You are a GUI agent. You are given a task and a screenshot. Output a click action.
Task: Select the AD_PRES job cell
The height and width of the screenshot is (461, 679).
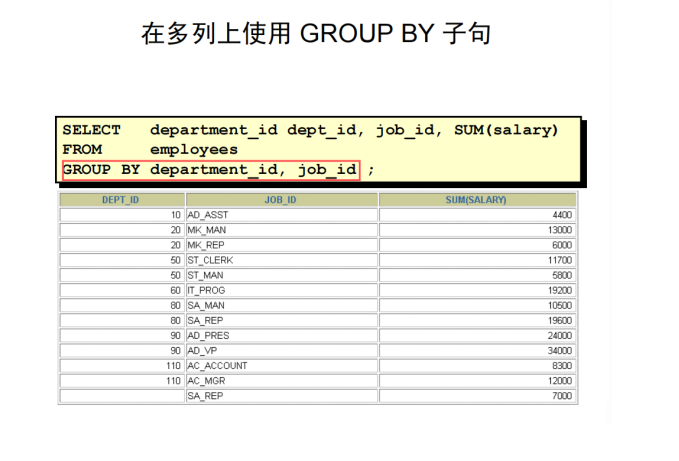click(281, 336)
